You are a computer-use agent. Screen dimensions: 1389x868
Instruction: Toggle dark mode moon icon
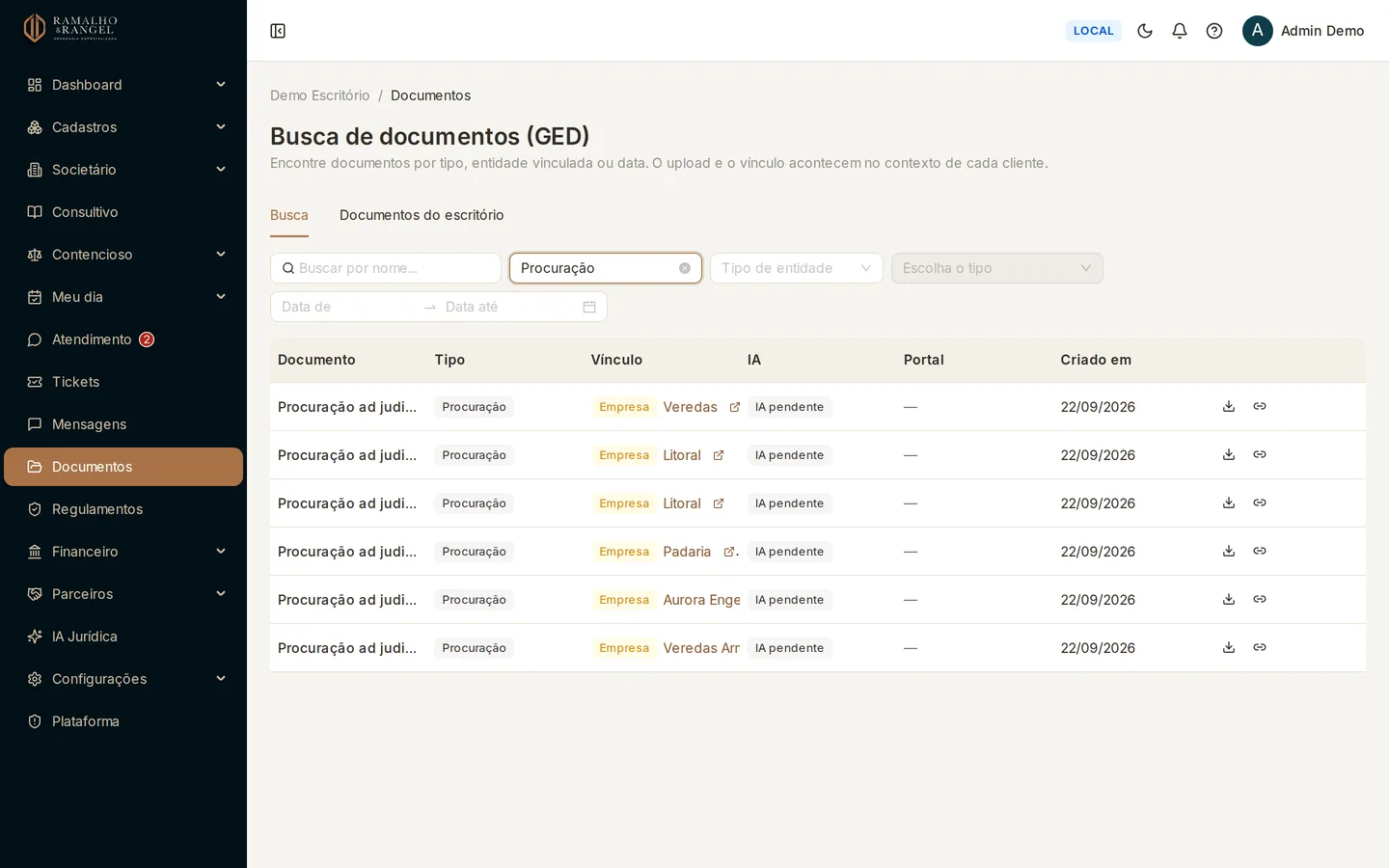pos(1145,31)
